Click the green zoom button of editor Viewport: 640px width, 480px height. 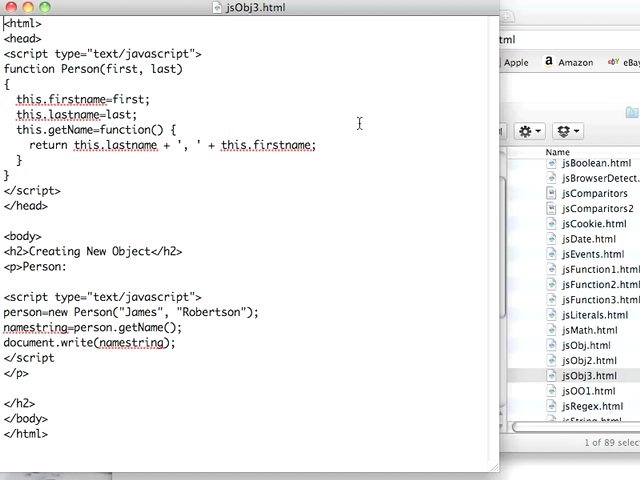tap(45, 7)
